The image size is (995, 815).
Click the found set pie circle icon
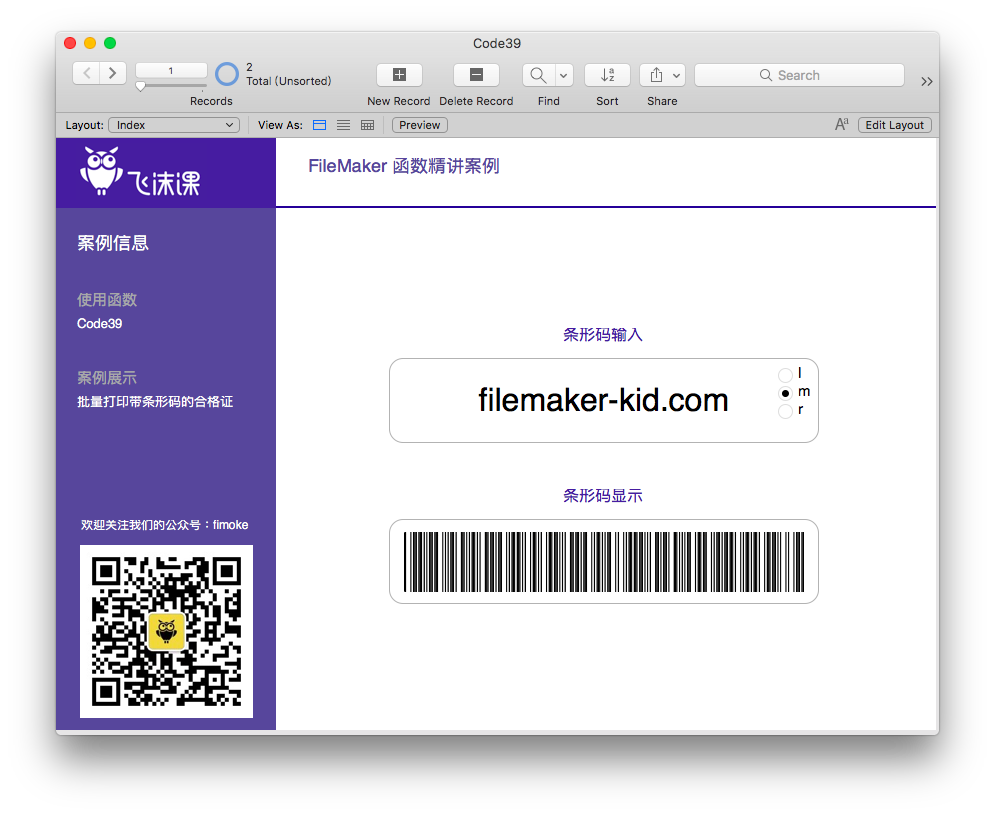tap(227, 74)
